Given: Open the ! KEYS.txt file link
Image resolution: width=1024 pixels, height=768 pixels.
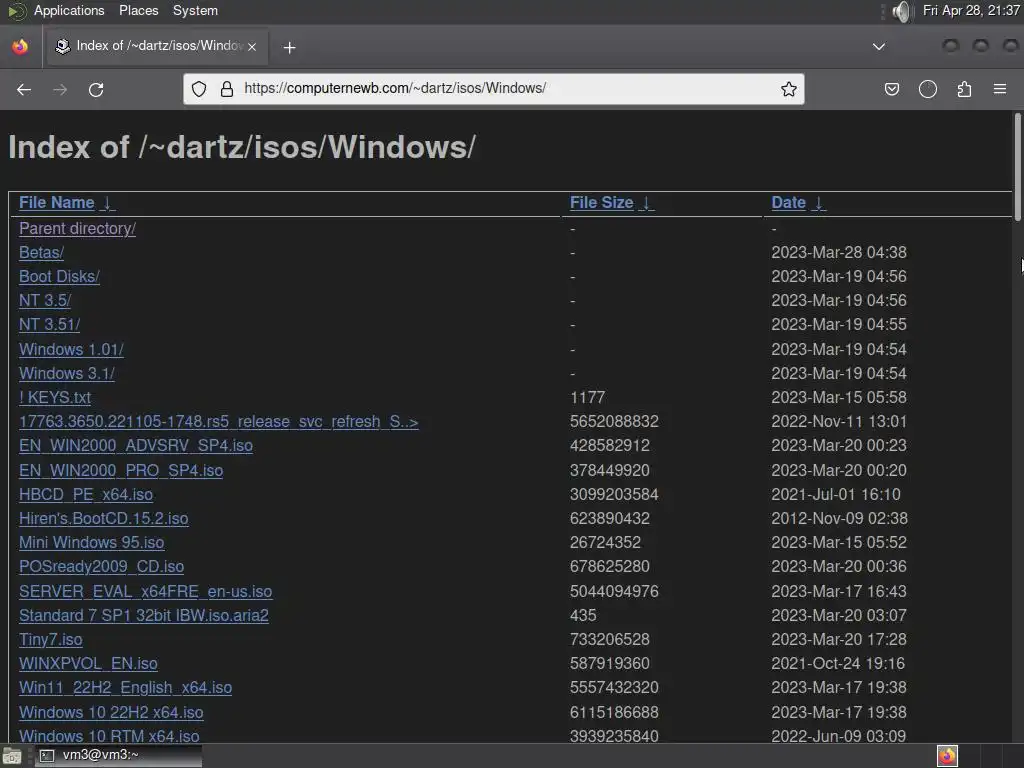Looking at the screenshot, I should pyautogui.click(x=55, y=398).
